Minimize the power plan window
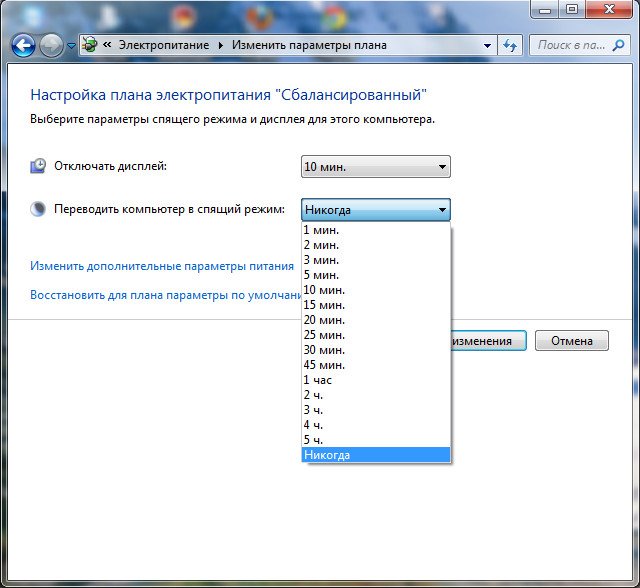Screen dimensions: 640x588 [545, 10]
